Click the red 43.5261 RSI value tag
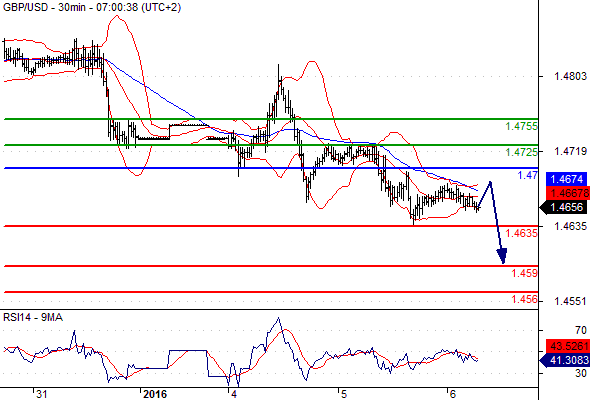Screen dimensions: 590x400 568,346
